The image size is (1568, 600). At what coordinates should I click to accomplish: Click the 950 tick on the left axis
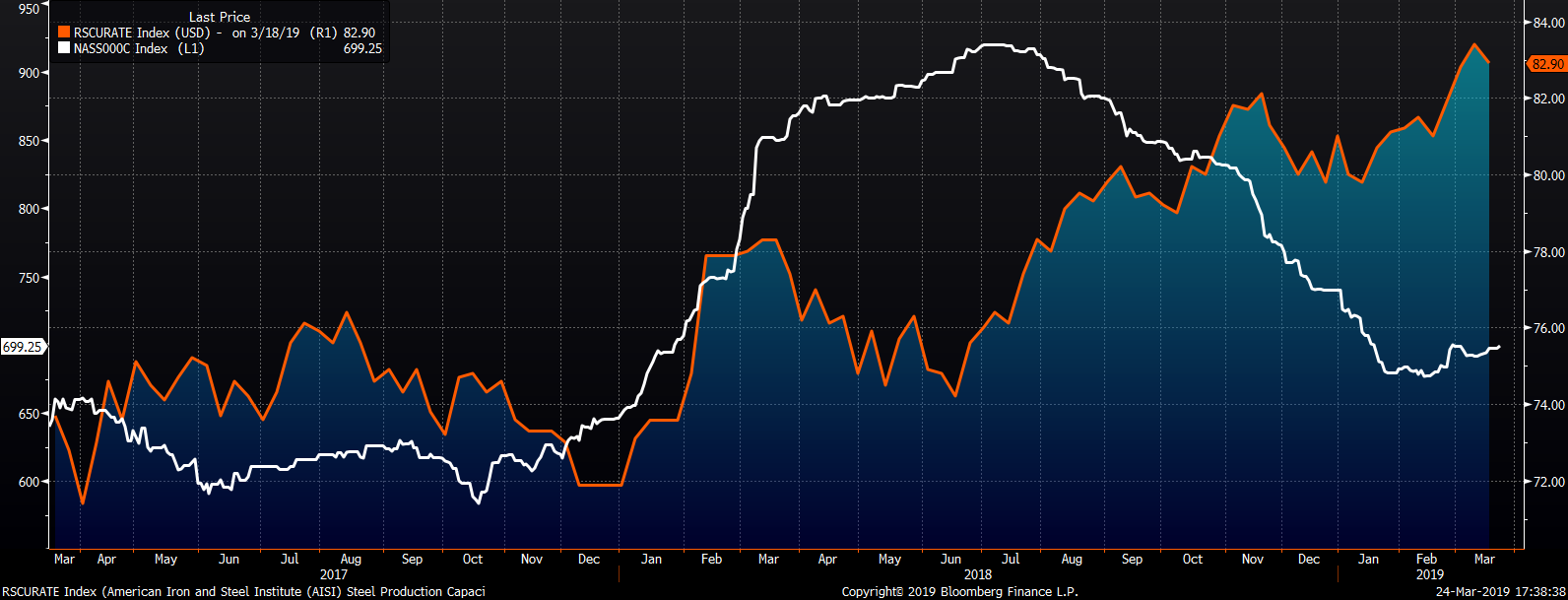29,9
